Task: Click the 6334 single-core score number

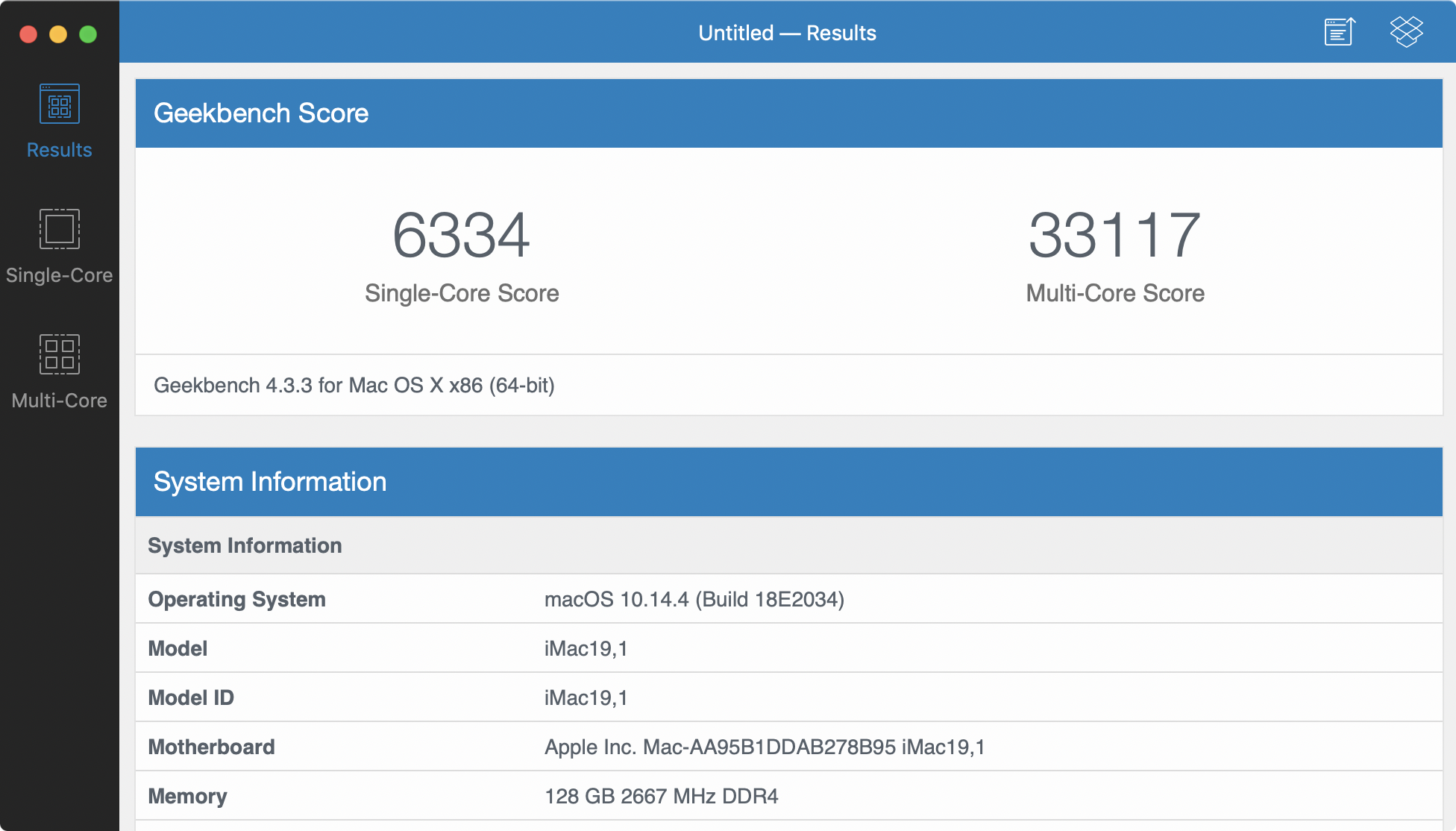Action: click(x=461, y=236)
